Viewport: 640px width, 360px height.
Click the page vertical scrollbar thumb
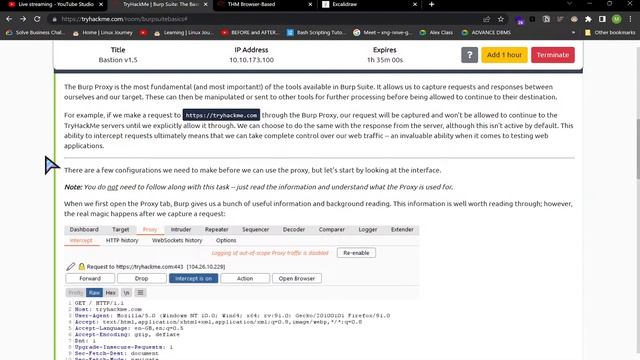tap(638, 149)
